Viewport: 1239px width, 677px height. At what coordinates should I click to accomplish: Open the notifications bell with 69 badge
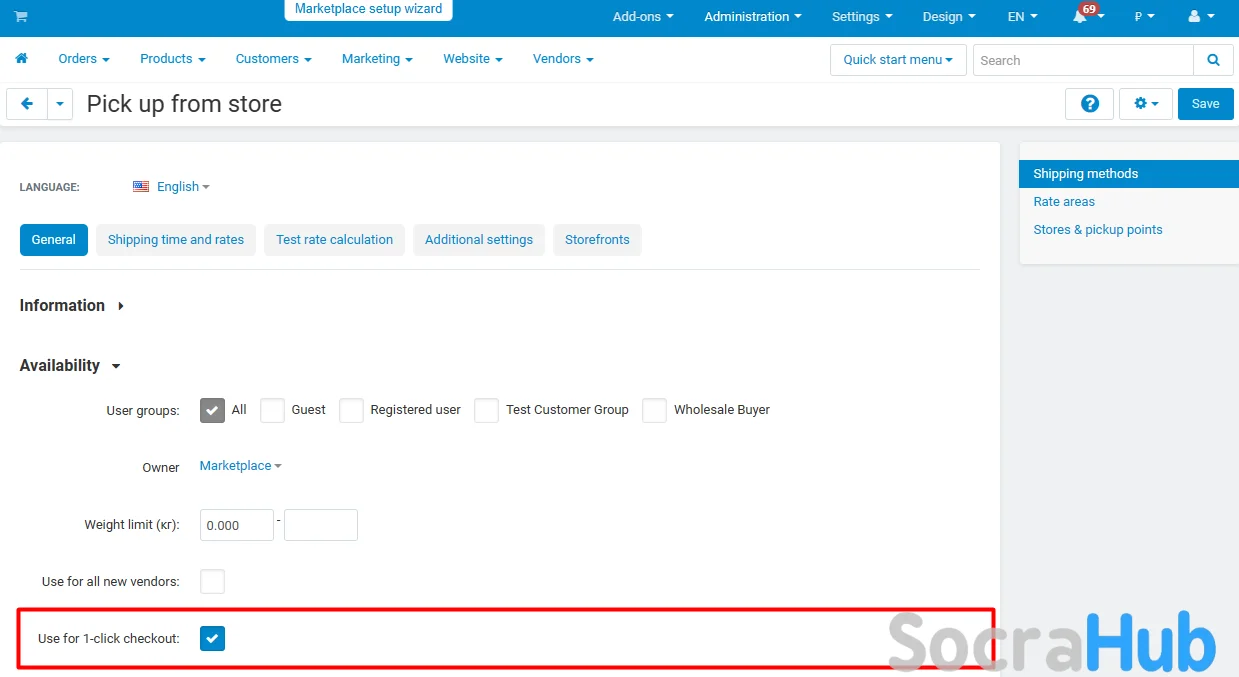pyautogui.click(x=1082, y=17)
